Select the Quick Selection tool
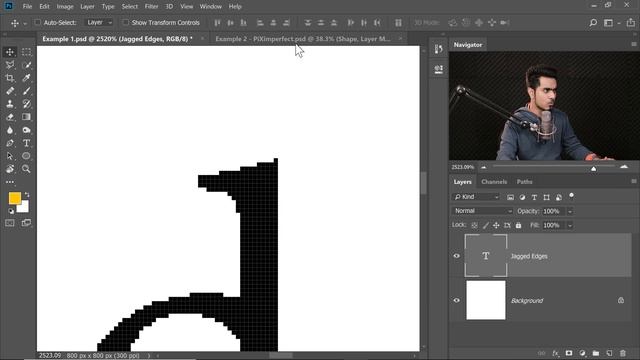 point(26,65)
